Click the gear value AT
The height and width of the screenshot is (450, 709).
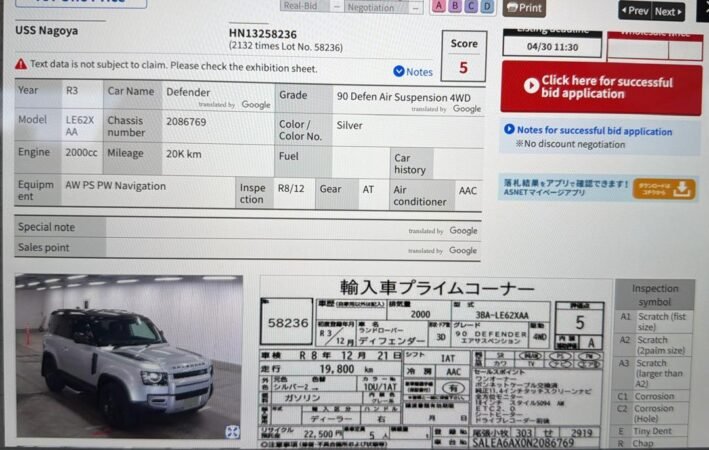(368, 189)
